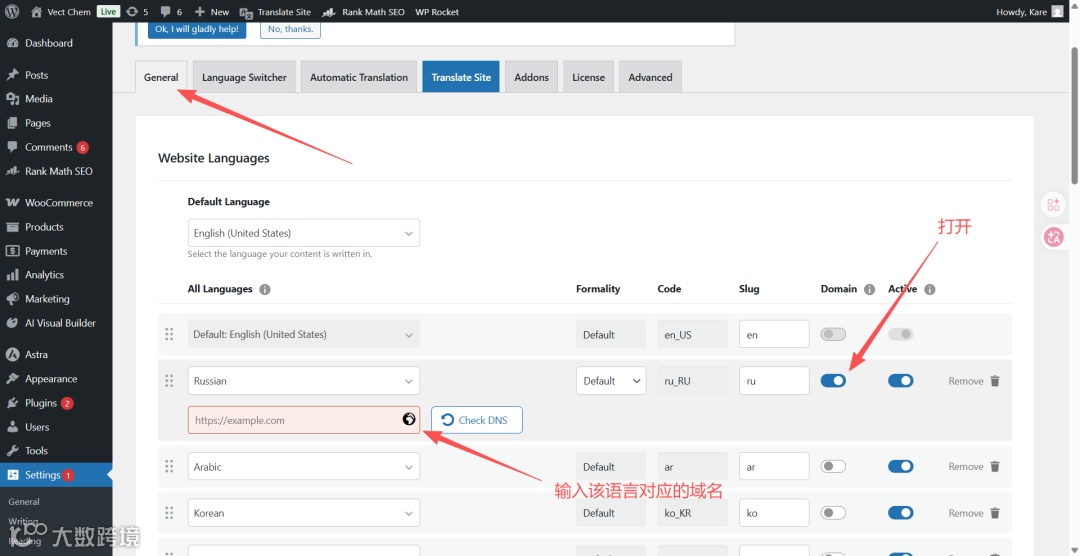Switch to the General tab
Screen dimensions: 1080x556
click(x=161, y=77)
